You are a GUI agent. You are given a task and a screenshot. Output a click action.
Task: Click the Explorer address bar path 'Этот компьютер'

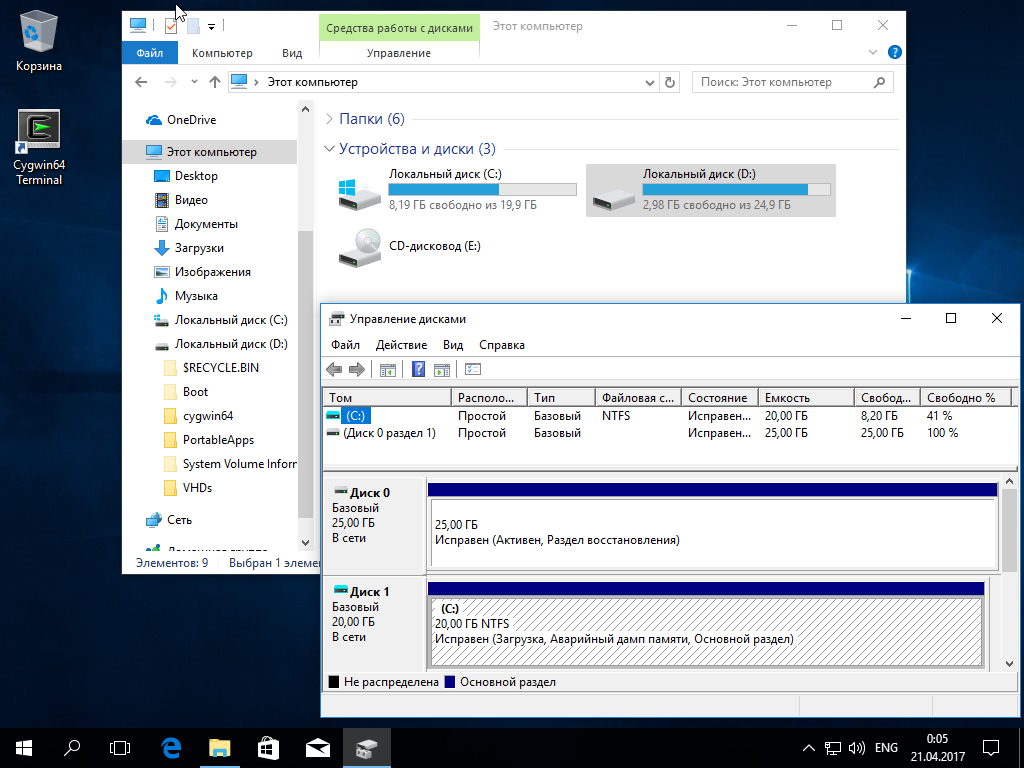click(313, 82)
